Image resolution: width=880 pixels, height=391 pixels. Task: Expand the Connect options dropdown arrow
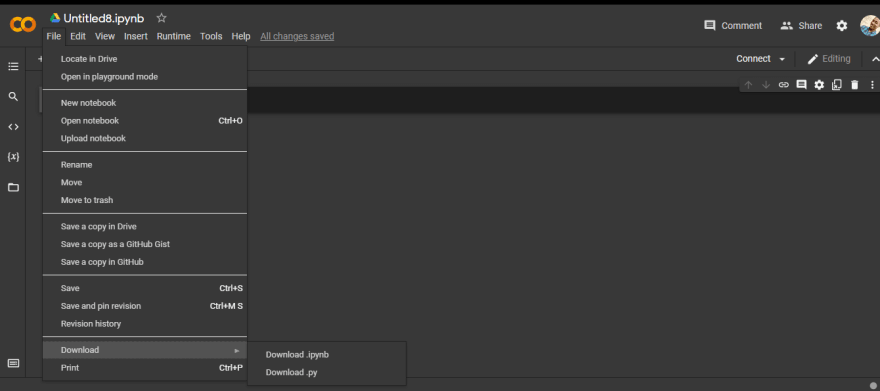[x=782, y=59]
